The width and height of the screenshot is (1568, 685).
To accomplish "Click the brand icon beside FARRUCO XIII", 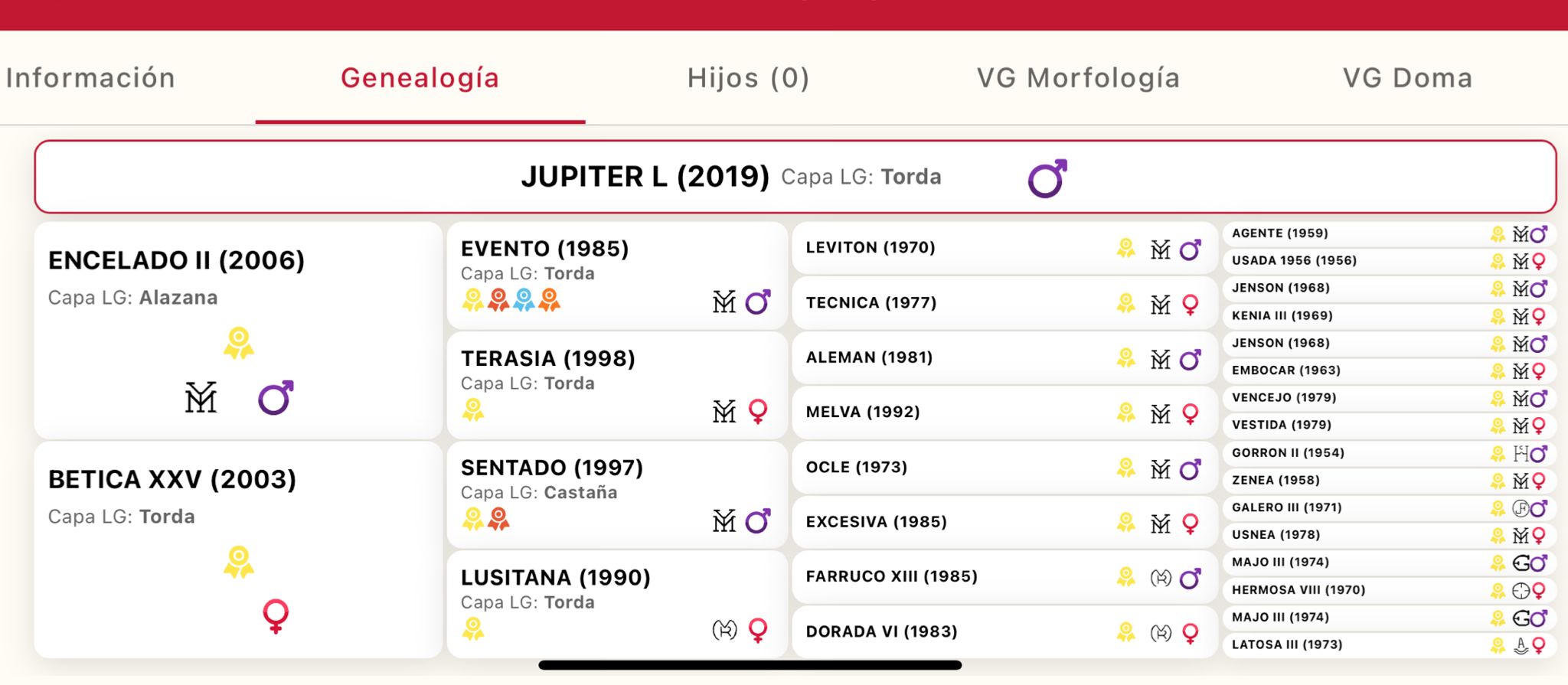I will point(1161,578).
